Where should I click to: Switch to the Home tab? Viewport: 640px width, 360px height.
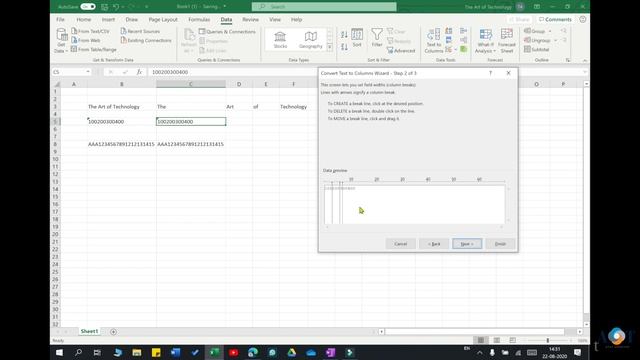[x=84, y=19]
